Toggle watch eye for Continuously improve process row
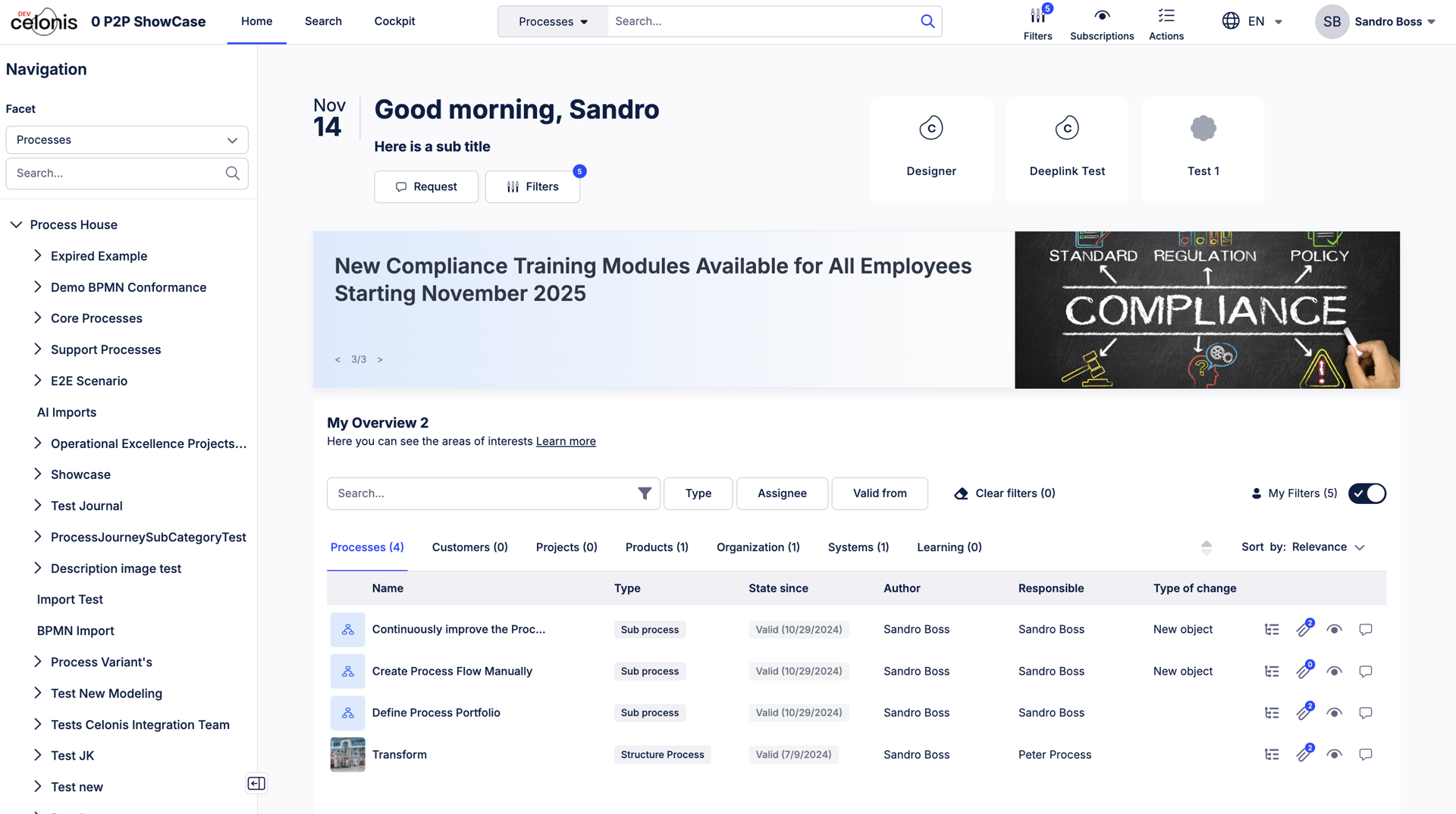 pos(1334,630)
